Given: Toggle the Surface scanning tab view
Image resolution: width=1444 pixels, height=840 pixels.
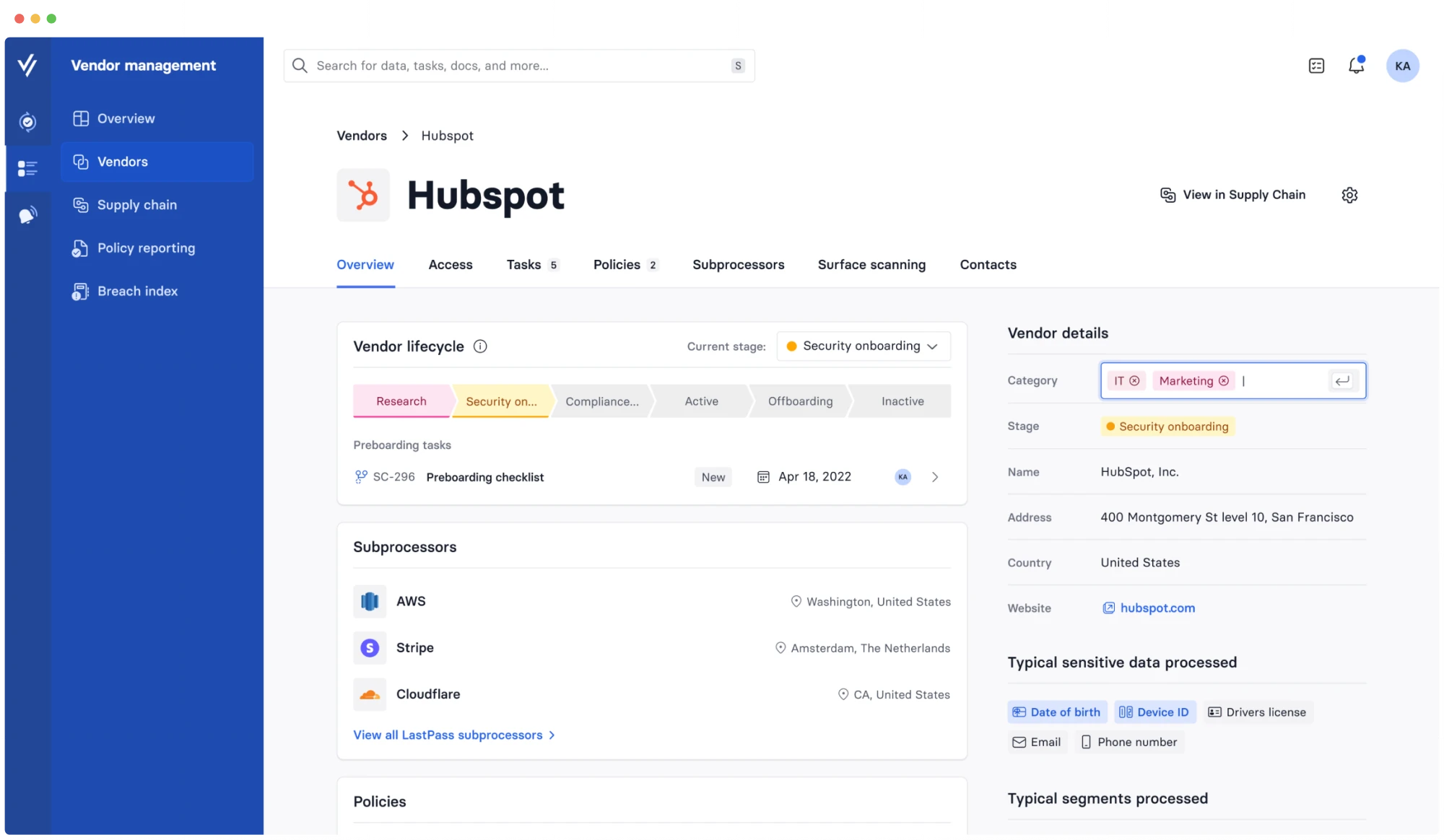Looking at the screenshot, I should point(871,264).
